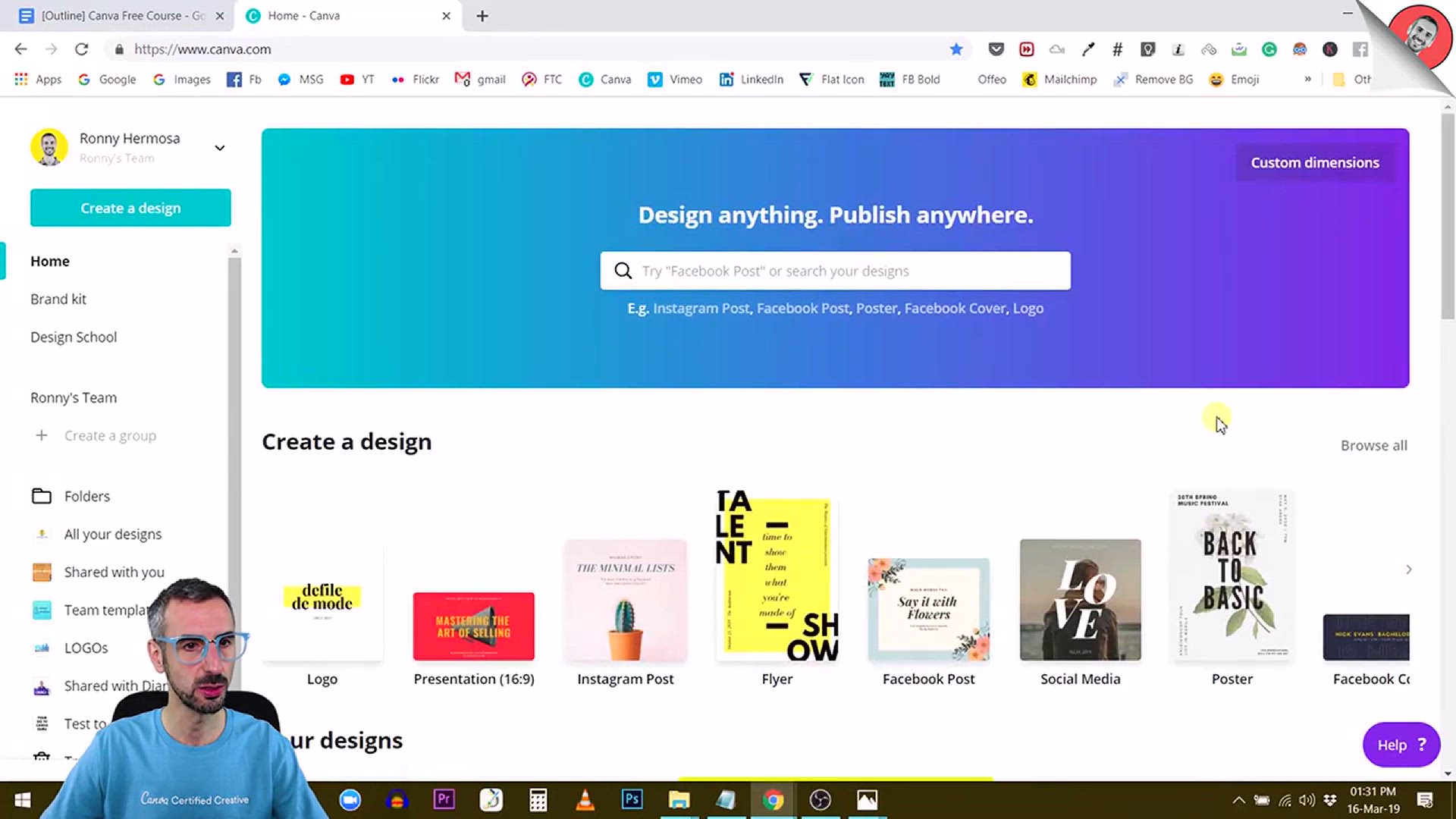The image size is (1456, 819).
Task: Open the Fb bookmark
Action: (x=243, y=79)
